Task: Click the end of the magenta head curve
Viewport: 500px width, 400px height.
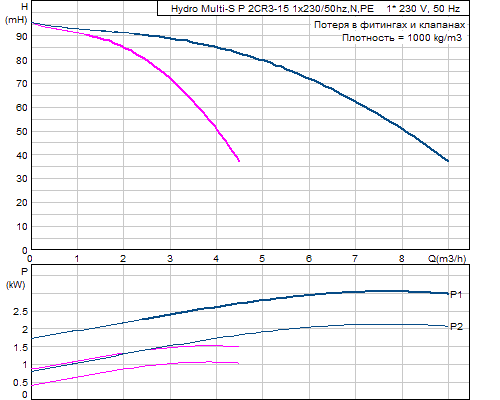Action: click(x=239, y=161)
